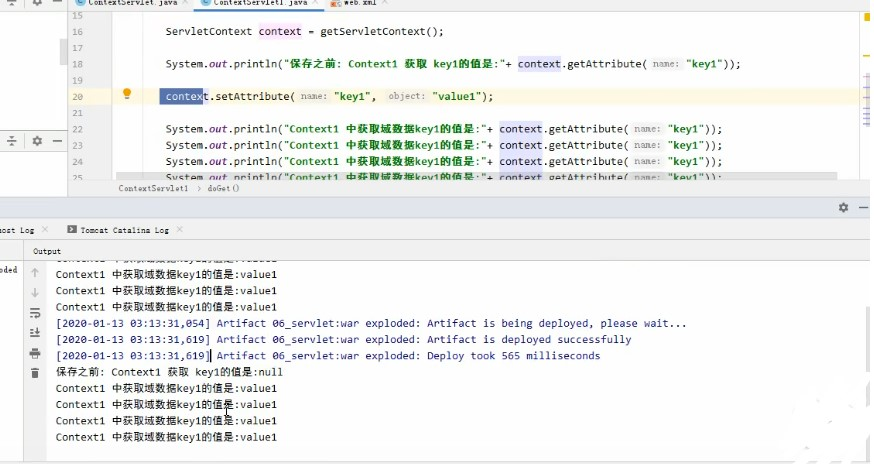Viewport: 874px width, 473px height.
Task: Open Run panel settings gear icon
Action: (843, 207)
